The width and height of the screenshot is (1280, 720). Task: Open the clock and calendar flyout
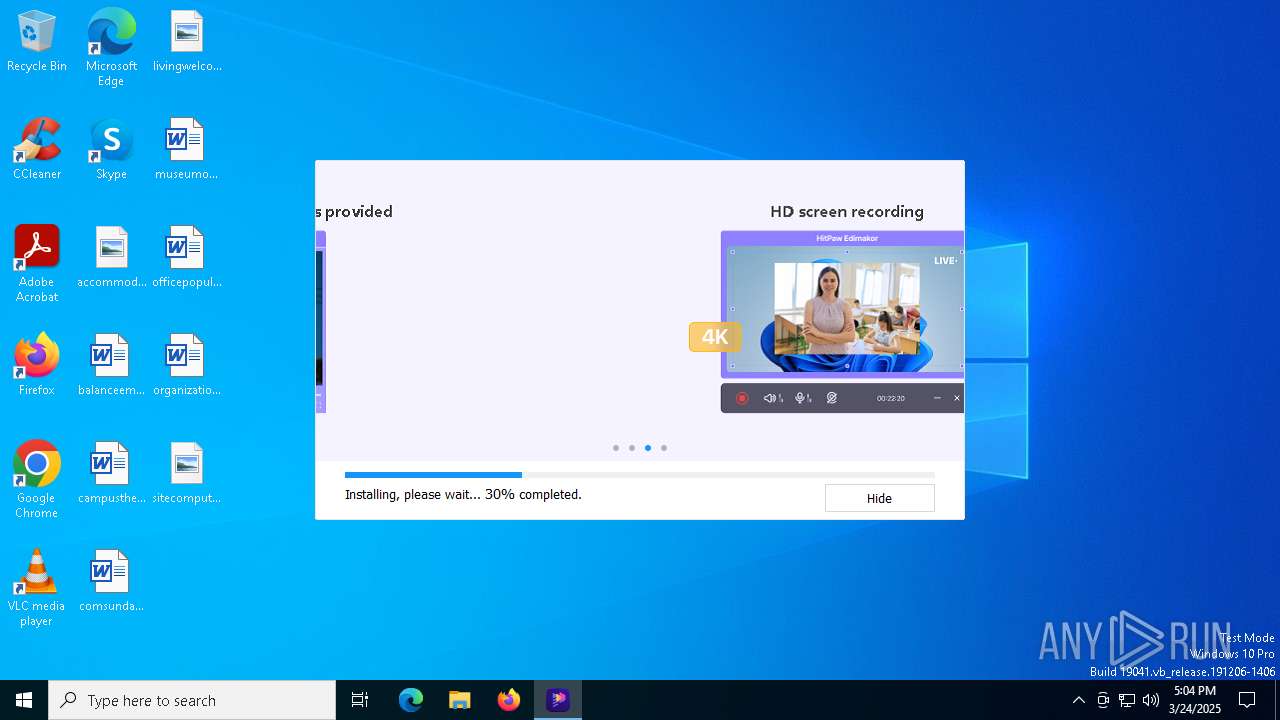1195,700
